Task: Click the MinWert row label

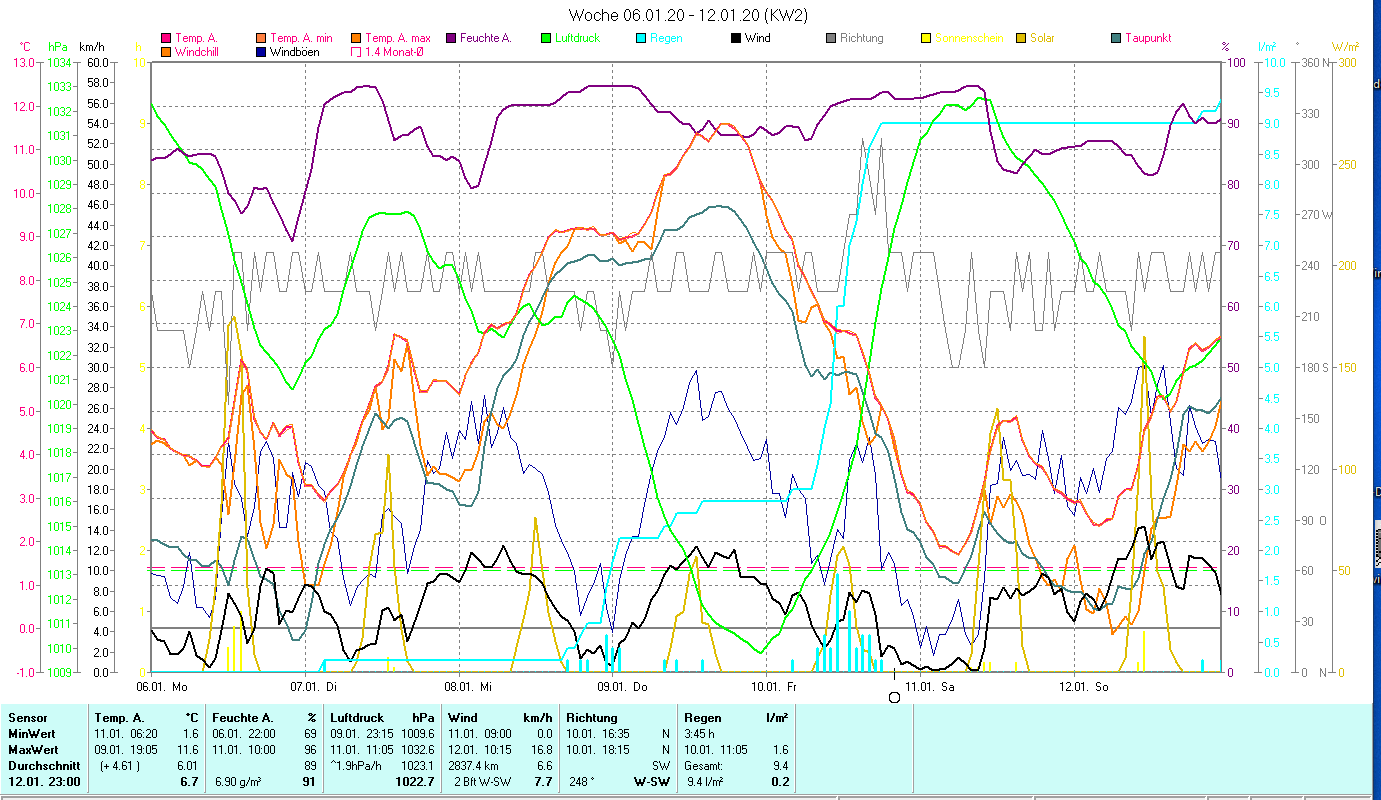Action: click(32, 734)
